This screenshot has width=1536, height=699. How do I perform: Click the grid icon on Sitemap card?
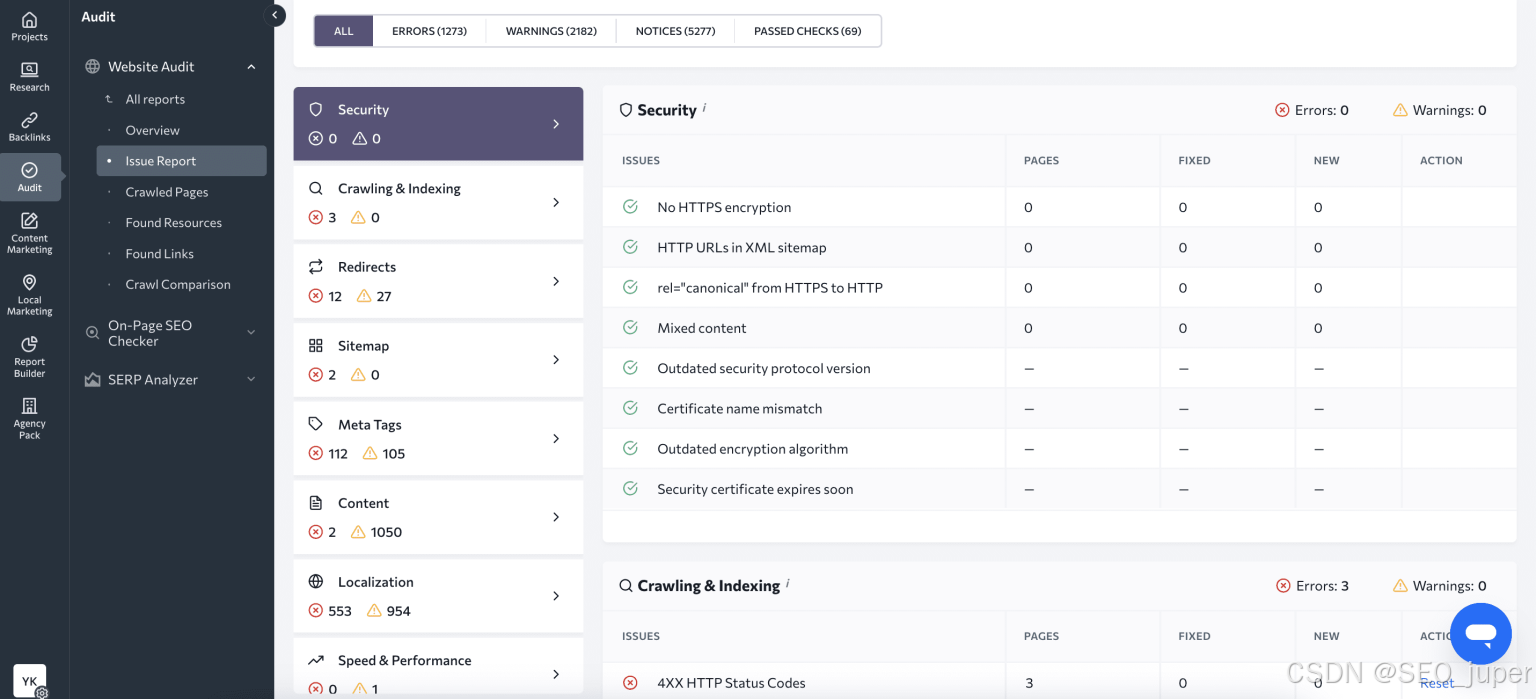[x=316, y=345]
